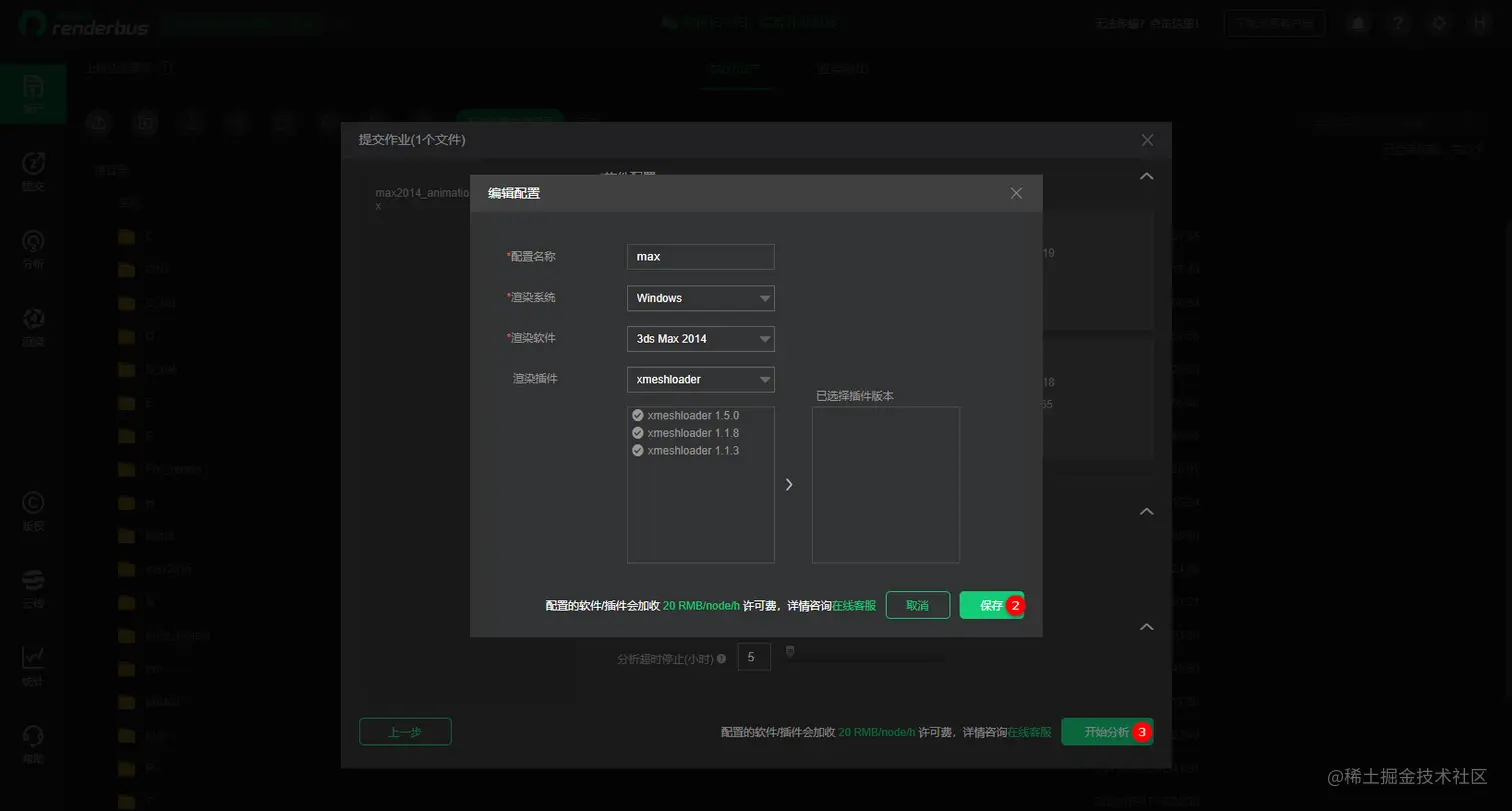This screenshot has width=1512, height=811.
Task: Click the upload file icon in asset toolbar
Action: [98, 122]
